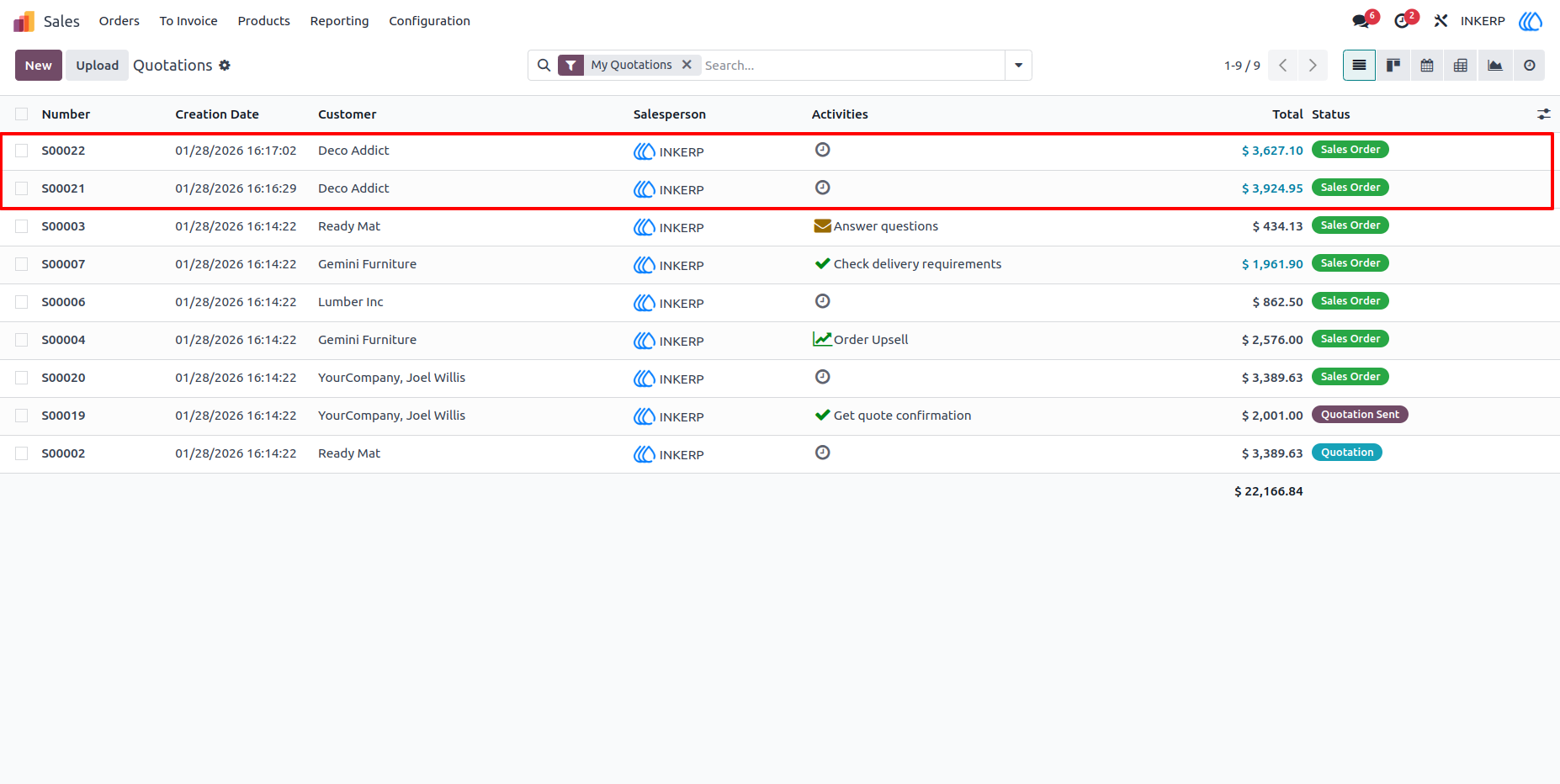
Task: Open the debug tools wrench icon
Action: point(1441,21)
